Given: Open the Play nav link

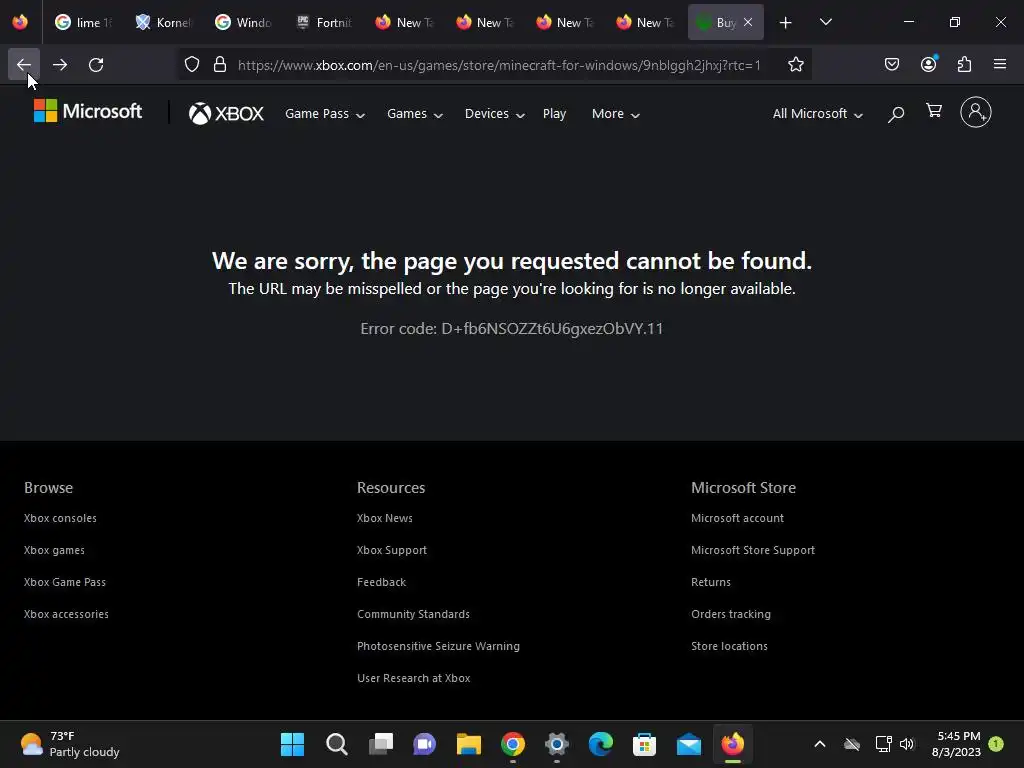Looking at the screenshot, I should pyautogui.click(x=554, y=114).
